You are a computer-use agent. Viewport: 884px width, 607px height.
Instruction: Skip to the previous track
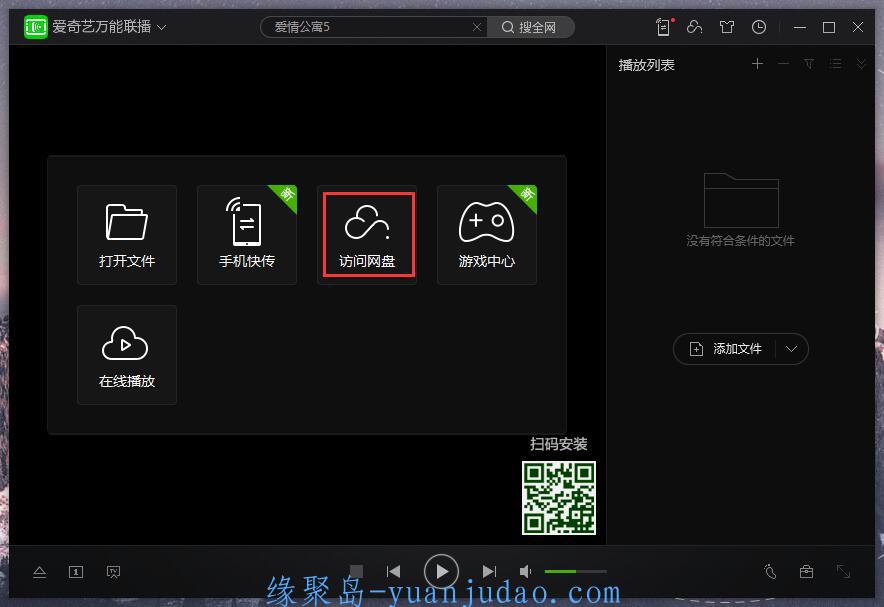(394, 571)
